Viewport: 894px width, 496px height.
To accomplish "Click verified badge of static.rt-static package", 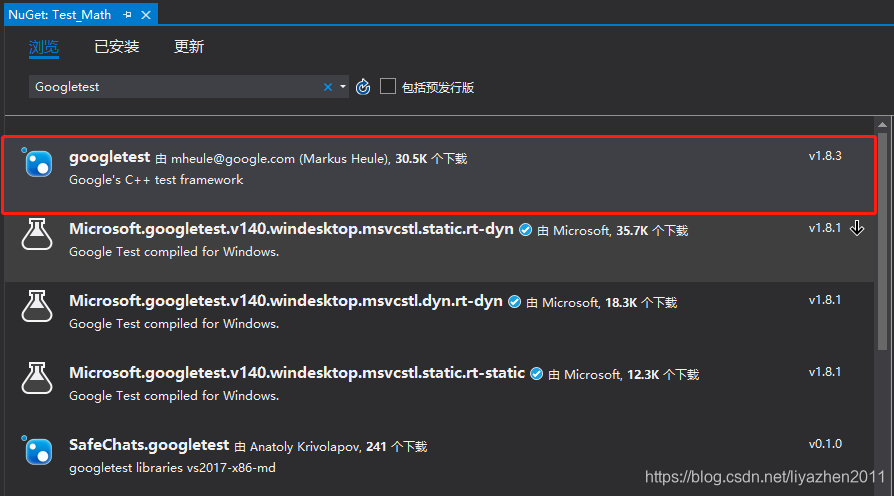I will (537, 373).
